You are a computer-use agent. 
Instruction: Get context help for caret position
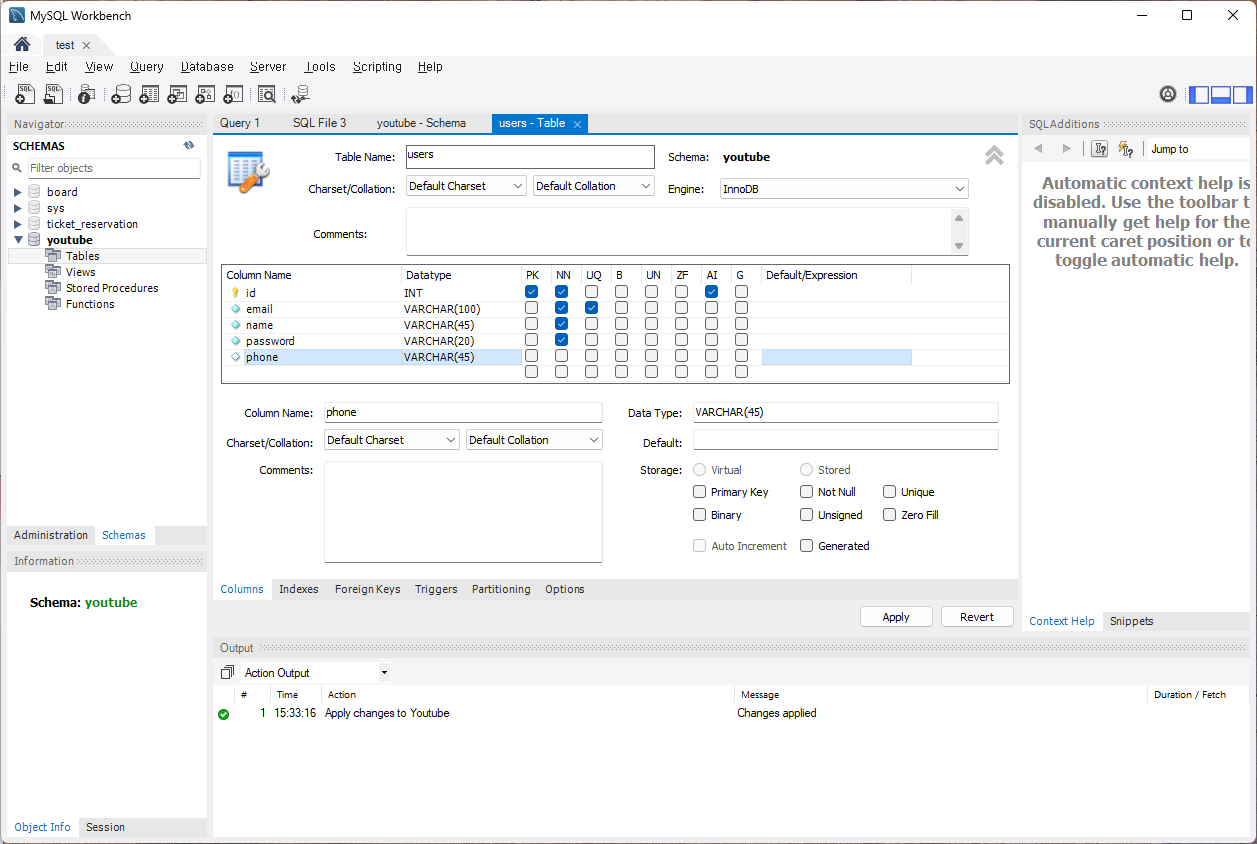point(1100,149)
